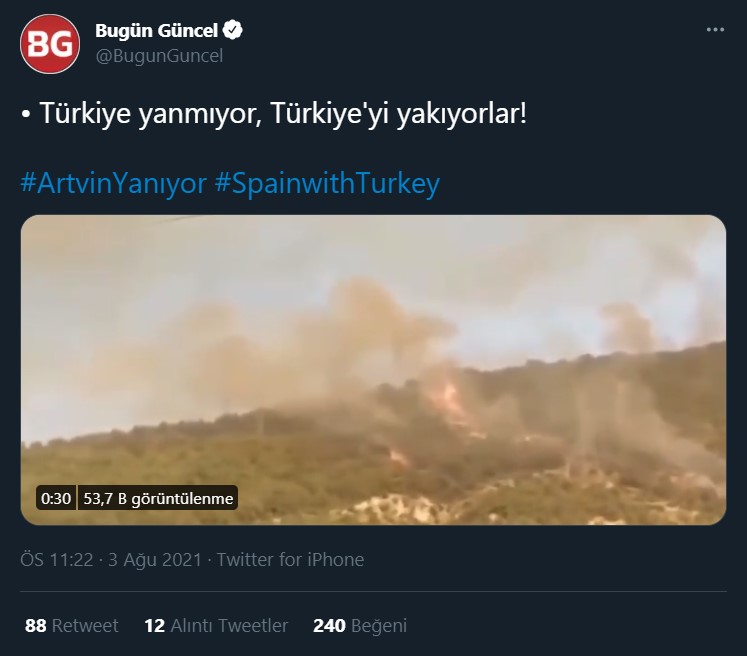Screen dimensions: 747x656
Task: Open the ÖS 11:22 tweet timestamp
Action: (57, 559)
